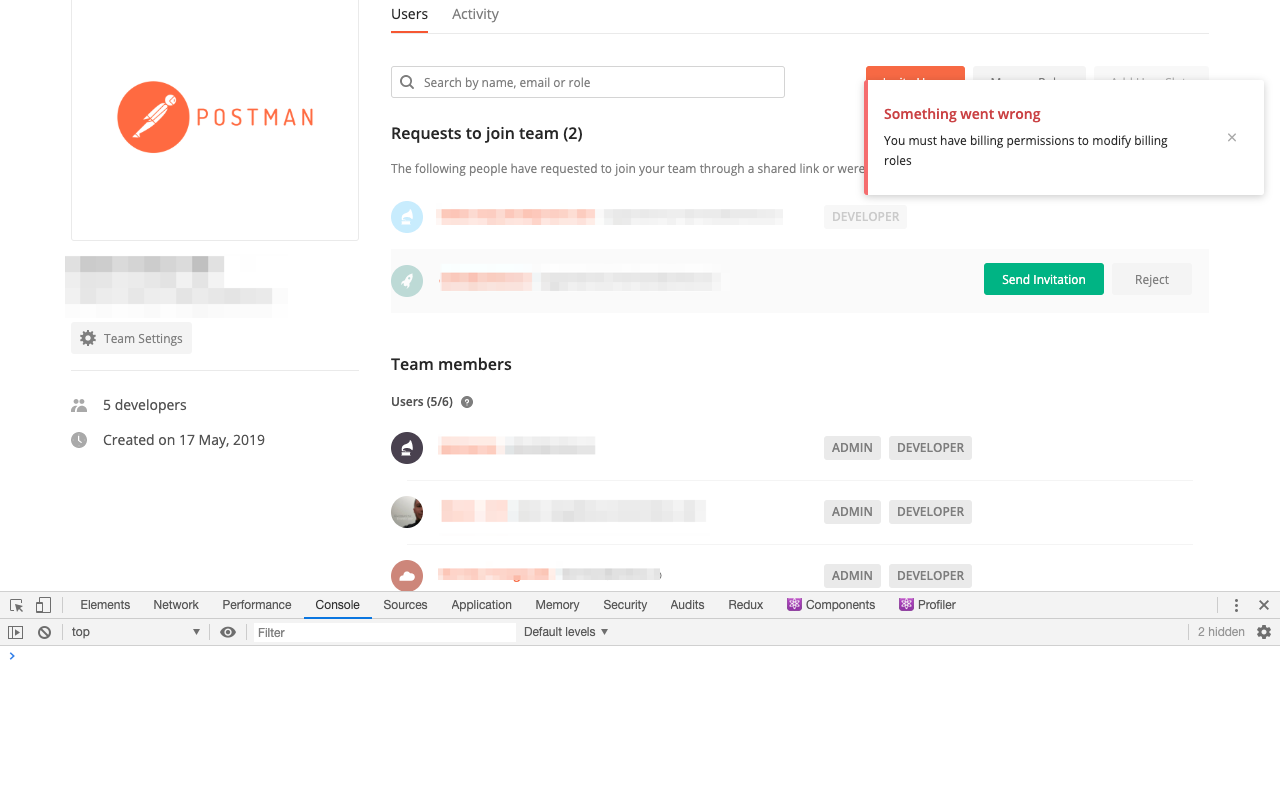Switch to the Network panel
The image size is (1280, 800).
(x=175, y=605)
